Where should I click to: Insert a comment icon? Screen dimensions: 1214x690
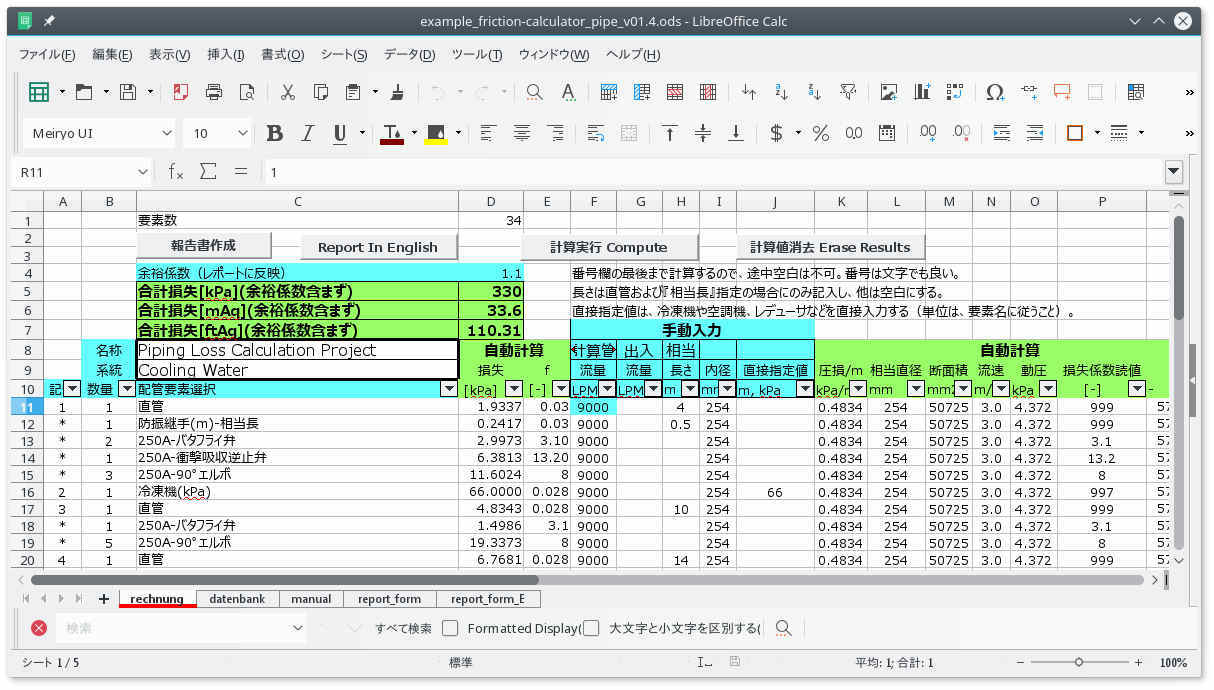(x=1062, y=92)
